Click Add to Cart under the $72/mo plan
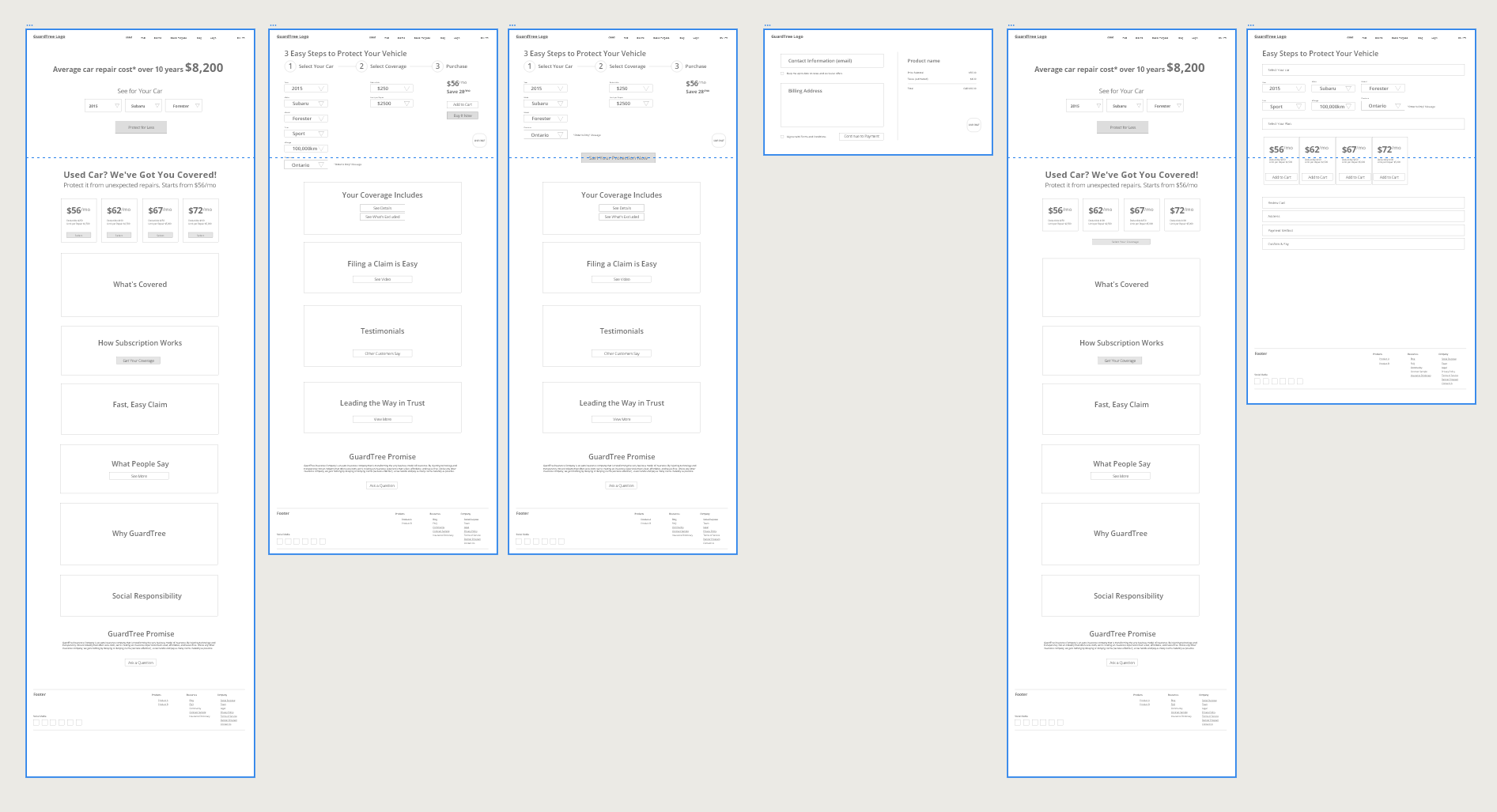 (1389, 177)
